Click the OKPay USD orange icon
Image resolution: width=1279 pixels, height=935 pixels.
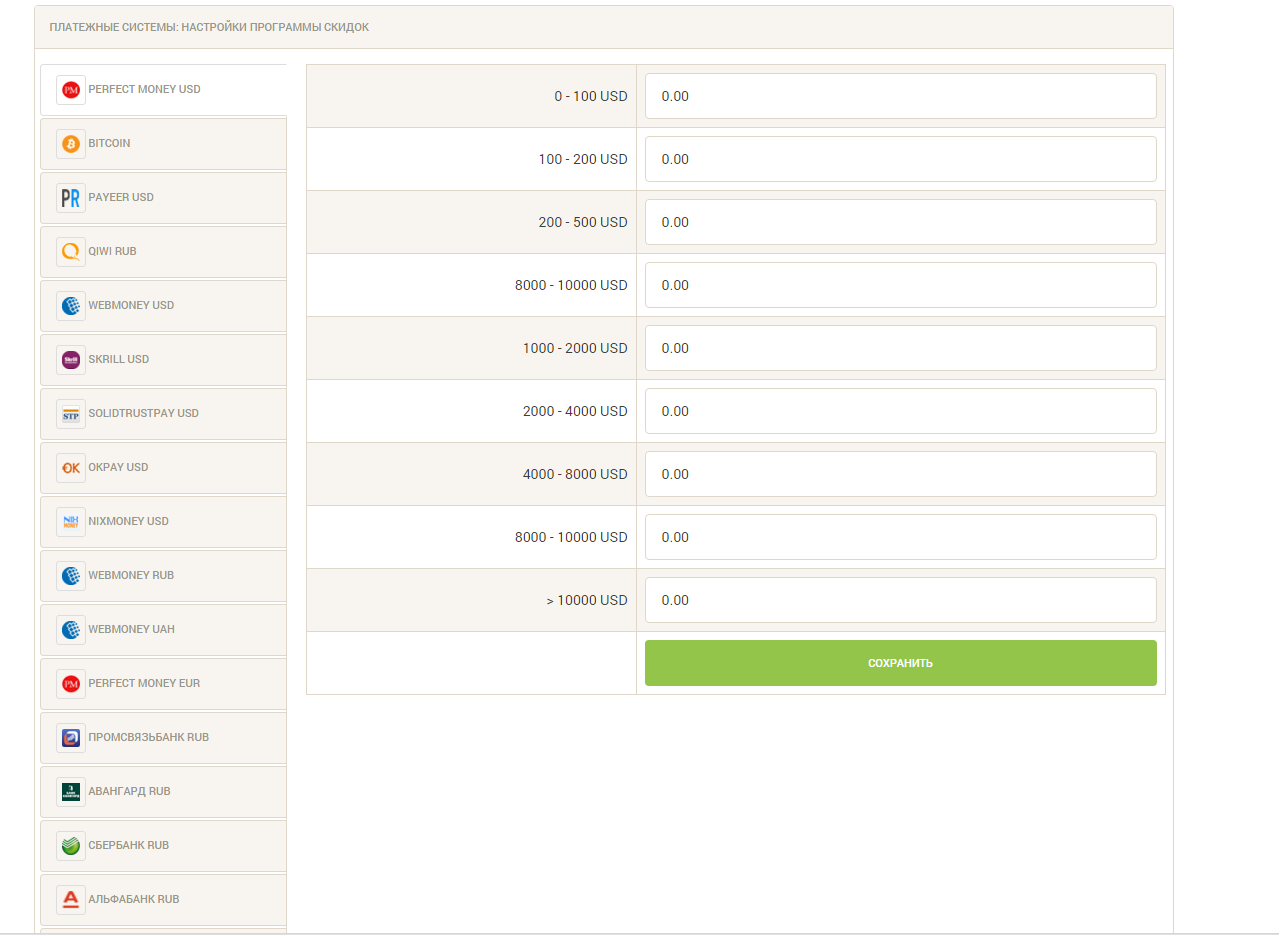71,468
